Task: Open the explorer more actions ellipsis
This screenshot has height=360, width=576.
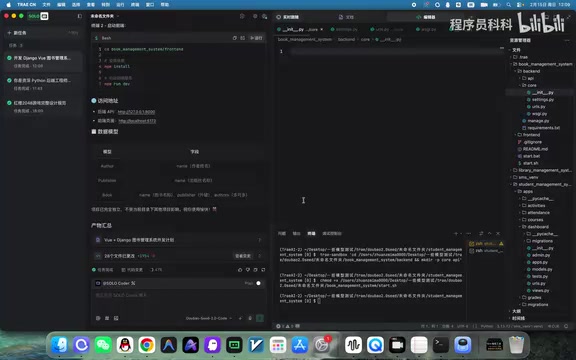Action: point(567,40)
